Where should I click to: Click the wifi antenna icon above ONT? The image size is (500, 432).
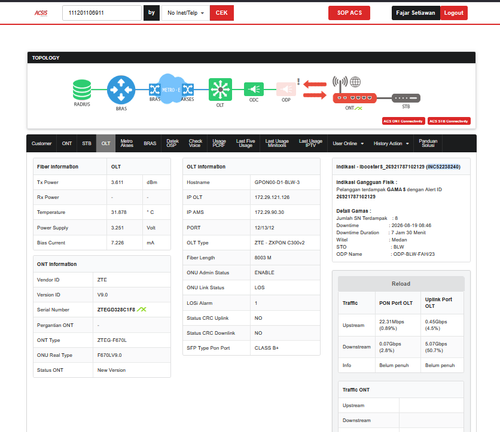[x=340, y=84]
